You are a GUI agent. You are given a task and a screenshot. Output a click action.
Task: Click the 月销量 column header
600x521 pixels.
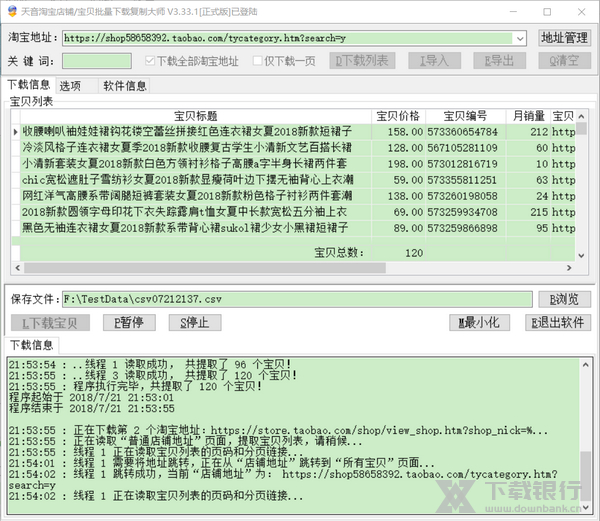(528, 116)
